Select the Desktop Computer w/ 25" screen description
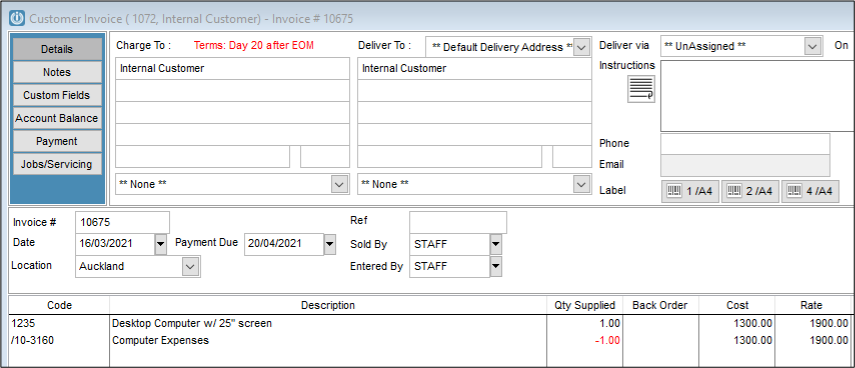 pos(328,323)
